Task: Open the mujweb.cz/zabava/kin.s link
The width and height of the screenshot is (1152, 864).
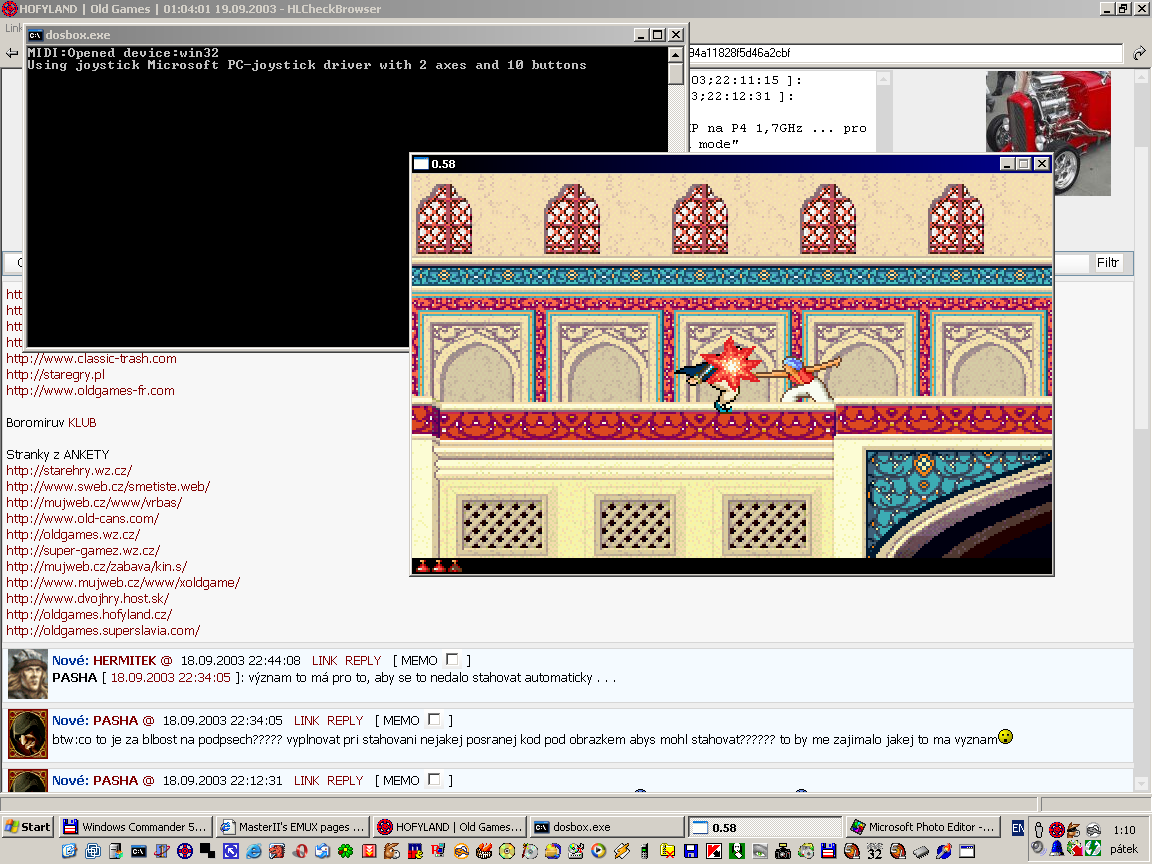Action: click(x=96, y=567)
